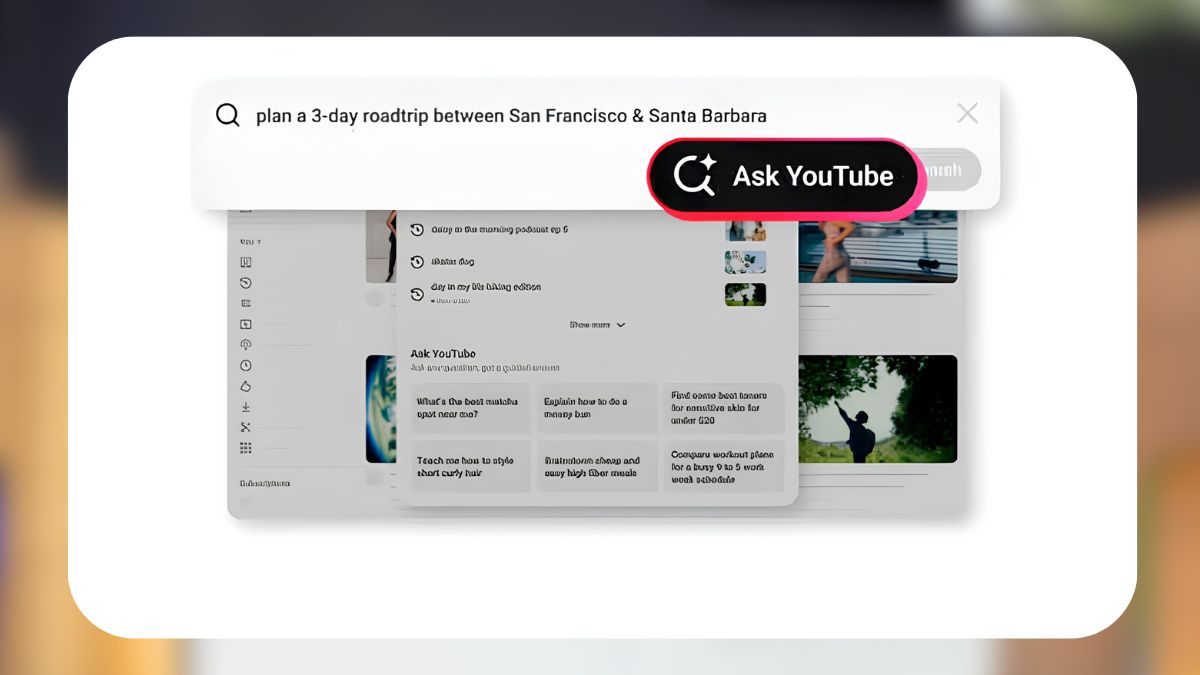This screenshot has width=1200, height=675.
Task: Select the 'toners for sensitive skin' prompt
Action: point(725,408)
